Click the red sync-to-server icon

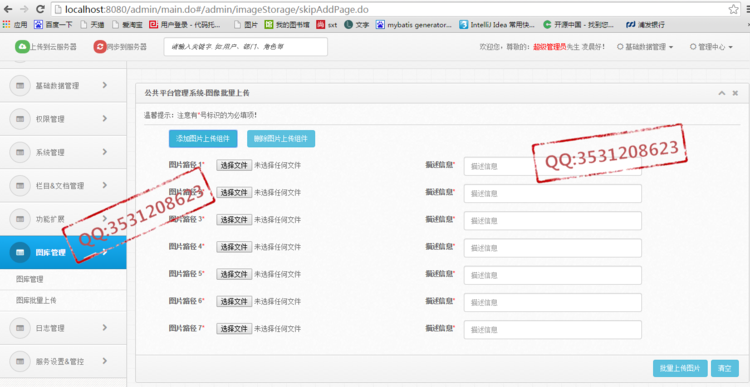[x=99, y=46]
